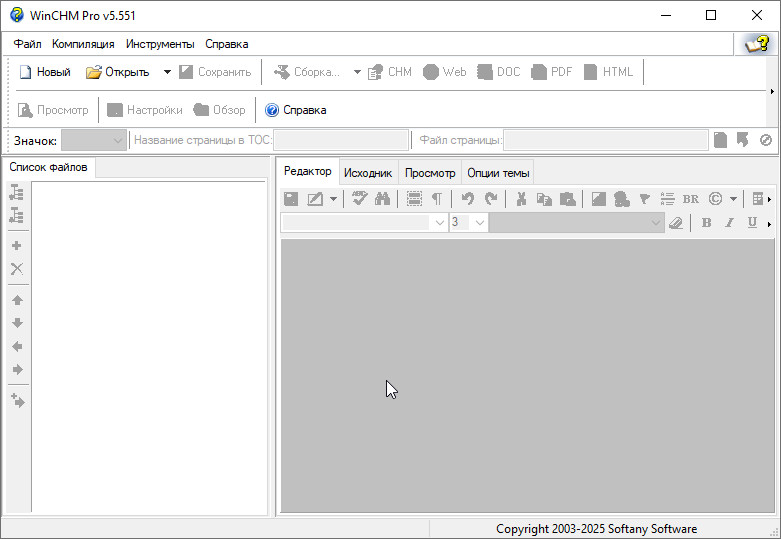Toggle bold formatting button
This screenshot has height=539, width=781.
706,223
